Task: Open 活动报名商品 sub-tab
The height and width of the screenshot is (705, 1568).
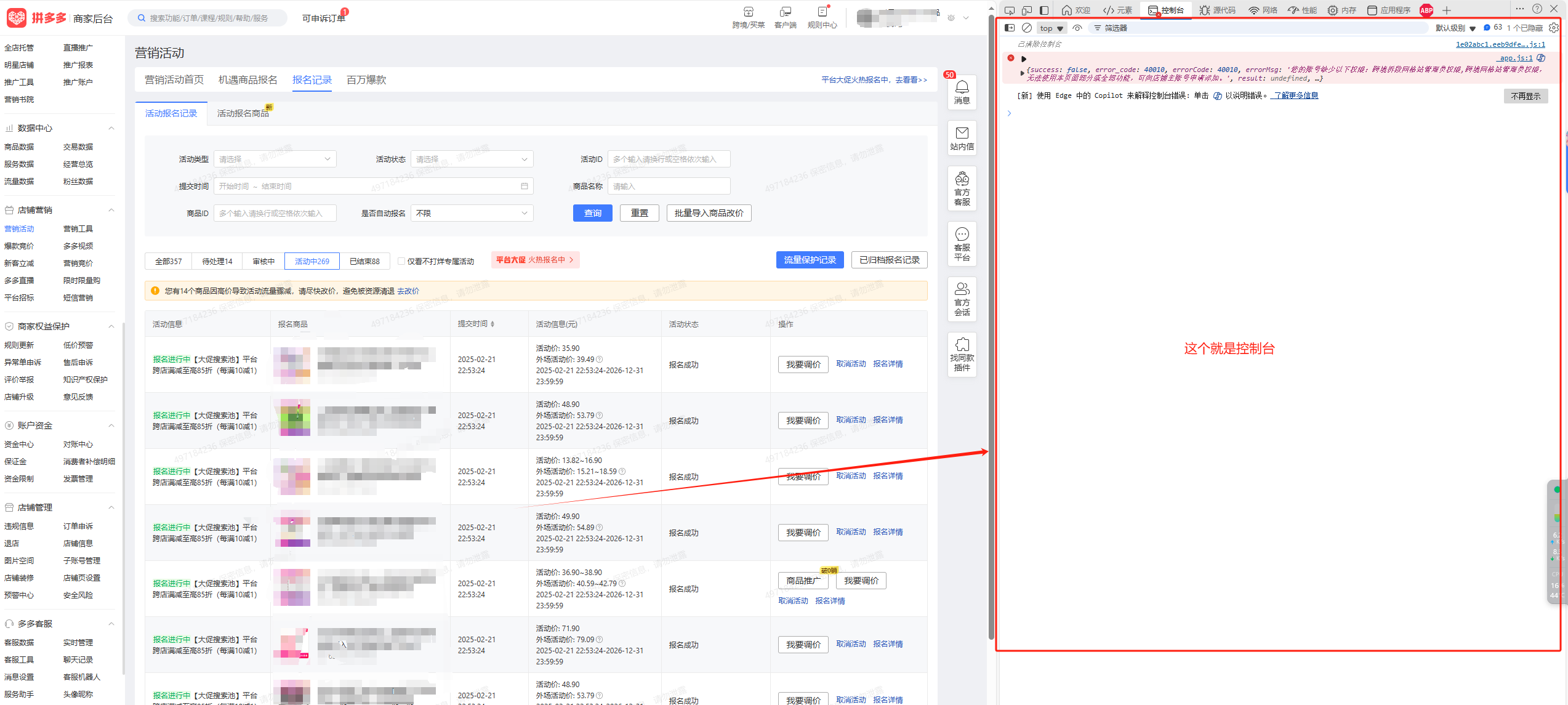Action: 243,113
